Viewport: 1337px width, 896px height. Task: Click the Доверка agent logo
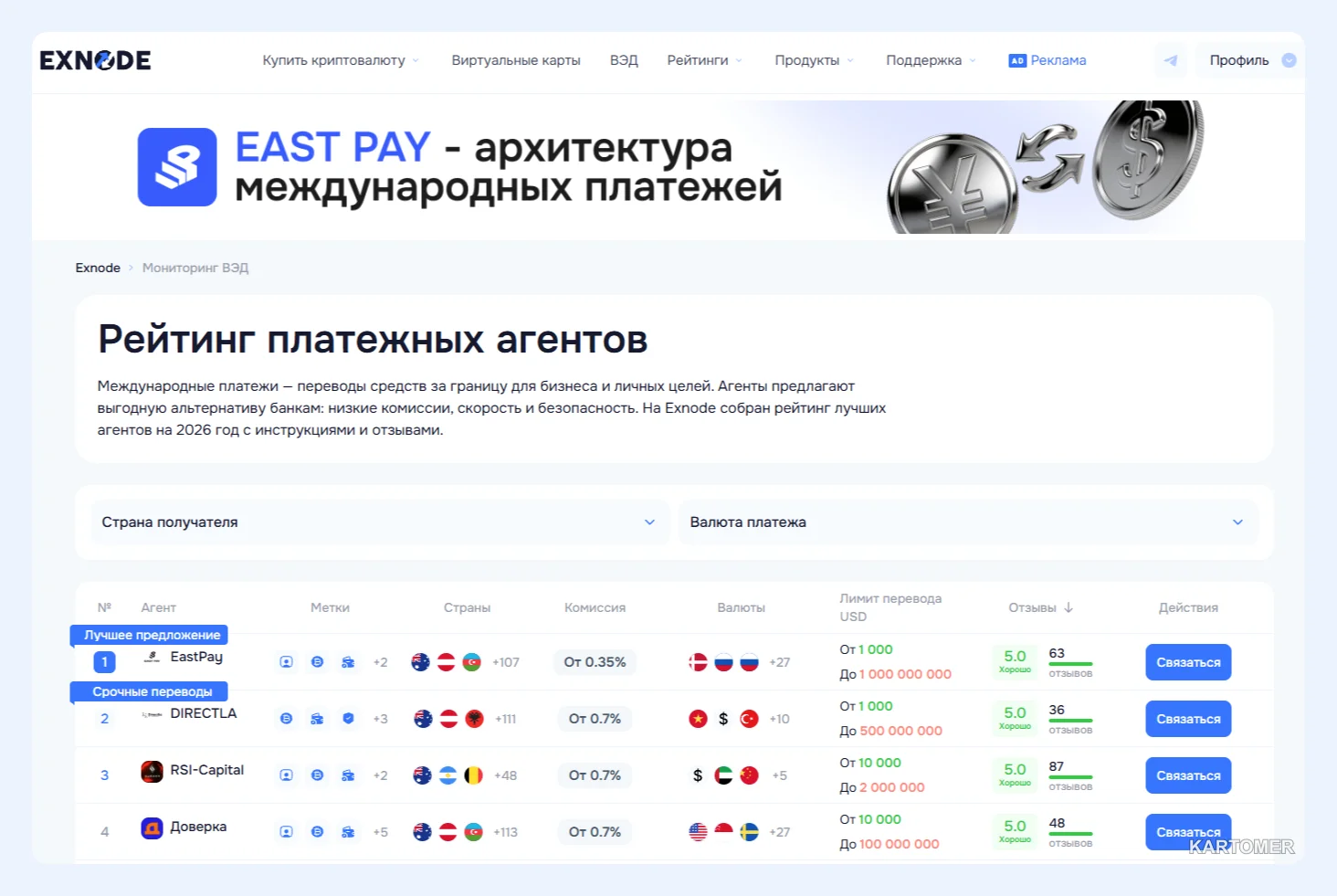pyautogui.click(x=152, y=827)
